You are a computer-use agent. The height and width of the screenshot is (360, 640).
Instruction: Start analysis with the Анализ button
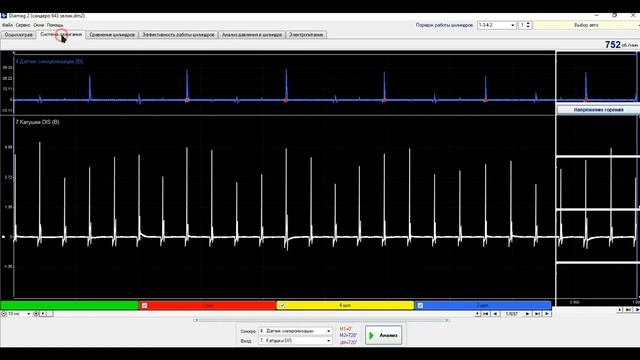click(383, 335)
